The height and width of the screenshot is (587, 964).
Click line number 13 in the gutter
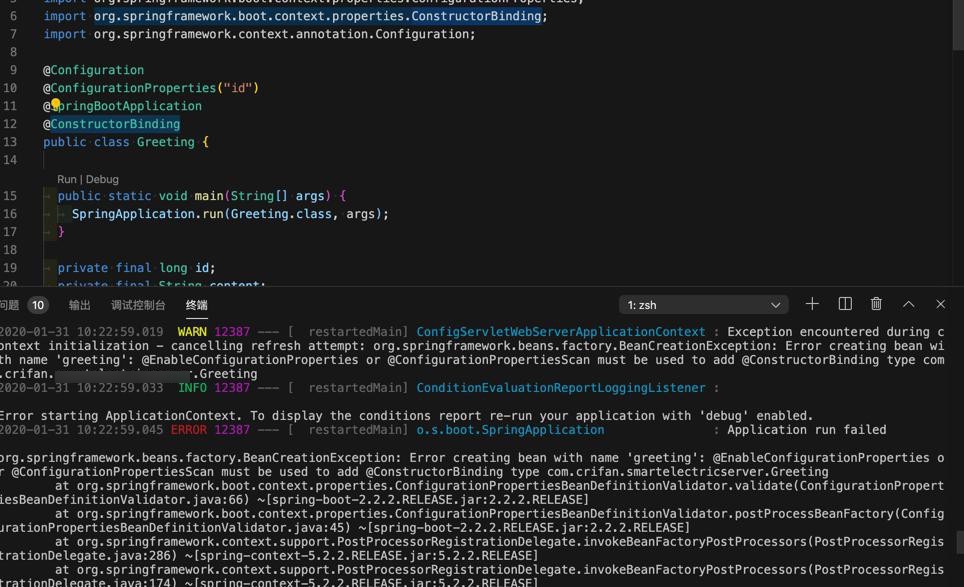(x=10, y=142)
